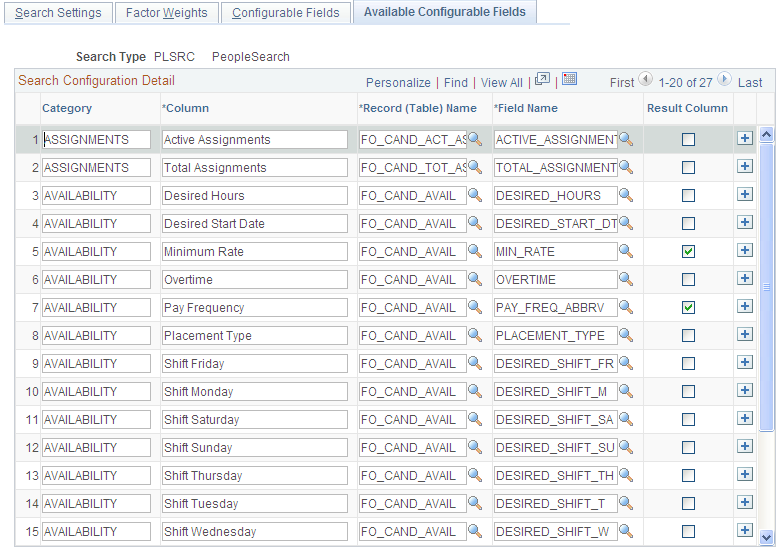This screenshot has width=778, height=547.
Task: Open field lookup next to MIN_RATE
Action: pos(626,252)
